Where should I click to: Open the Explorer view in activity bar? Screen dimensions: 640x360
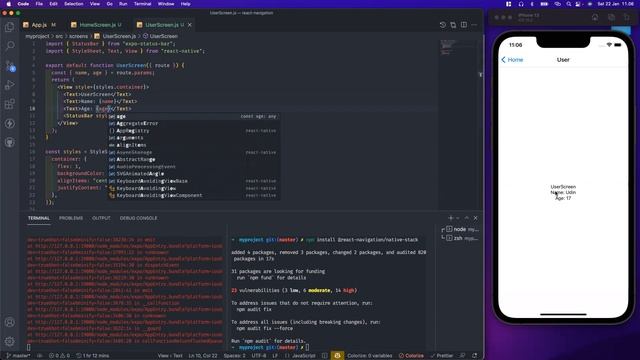point(10,27)
